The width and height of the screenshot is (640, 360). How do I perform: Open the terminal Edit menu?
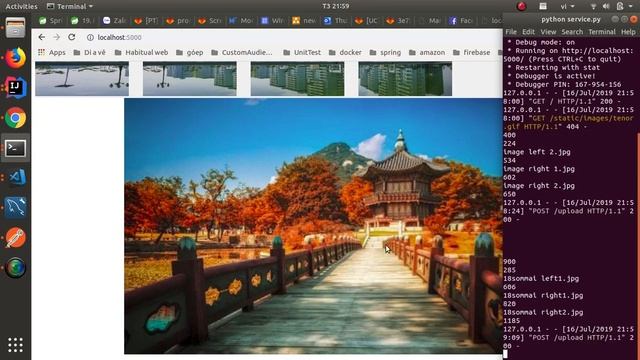pyautogui.click(x=528, y=32)
